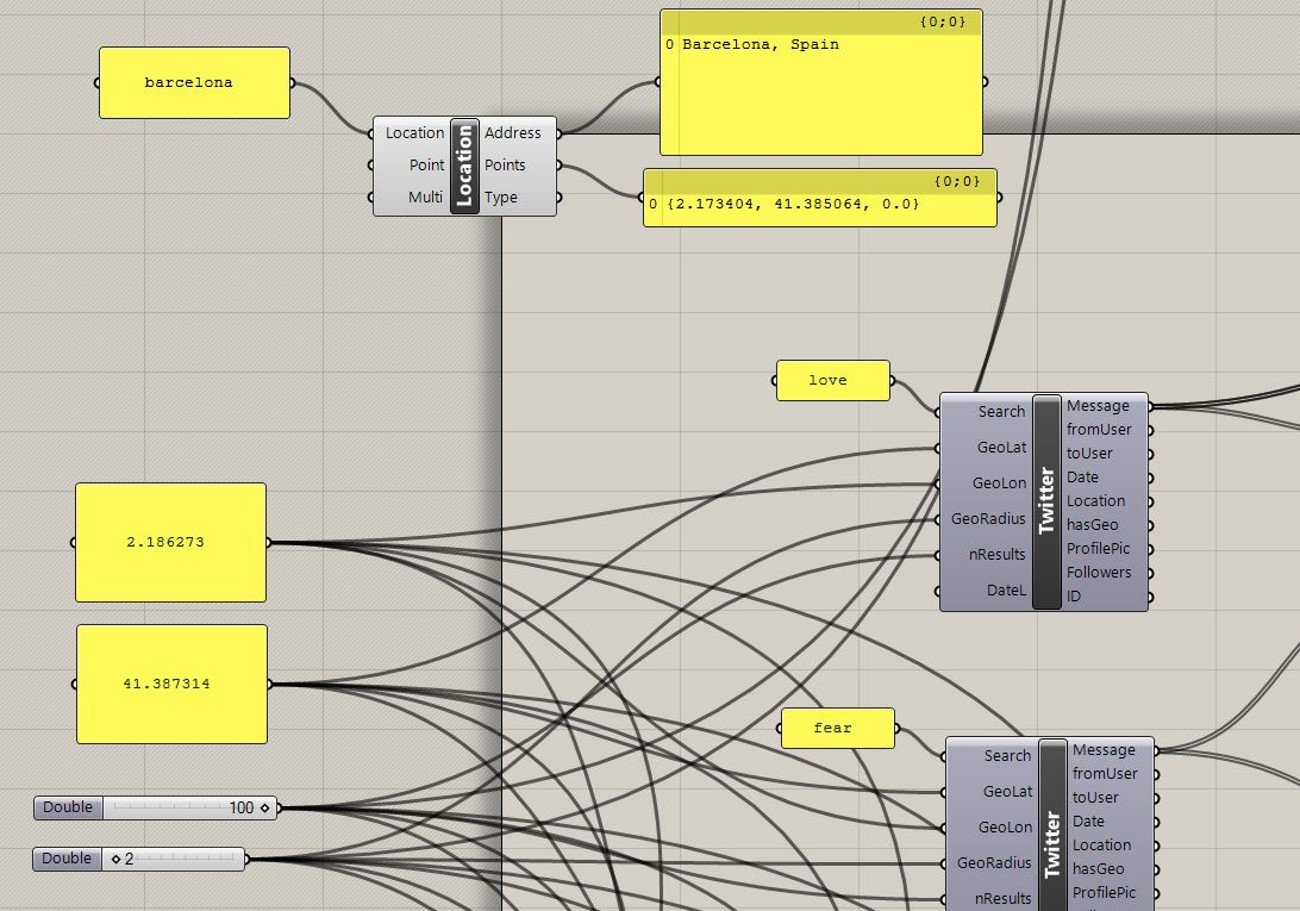Click the Points output of Location component

(x=505, y=165)
